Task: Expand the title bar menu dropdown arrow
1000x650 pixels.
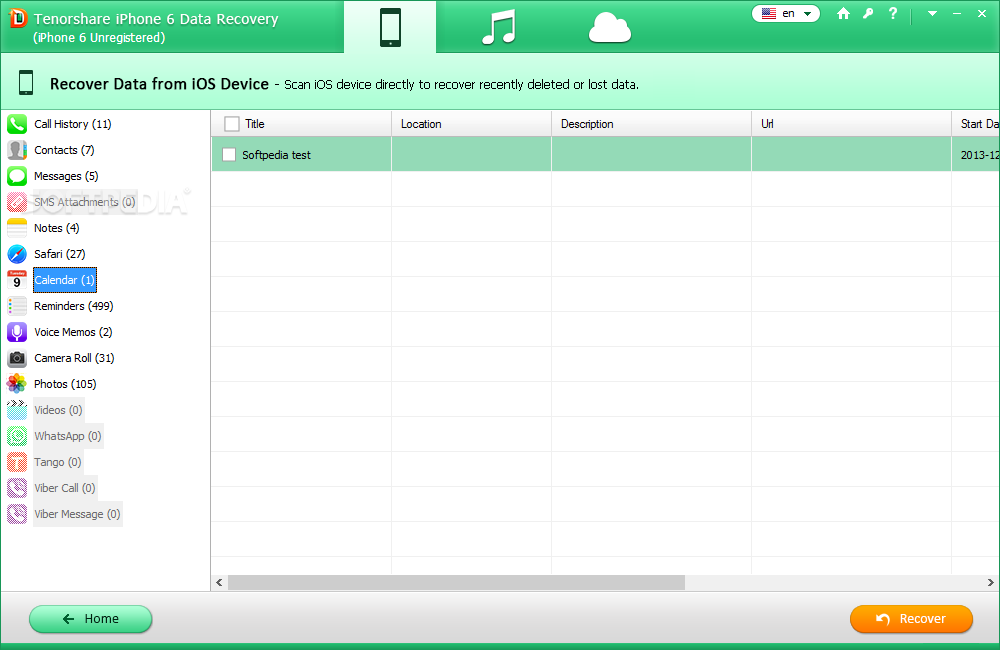Action: 932,13
